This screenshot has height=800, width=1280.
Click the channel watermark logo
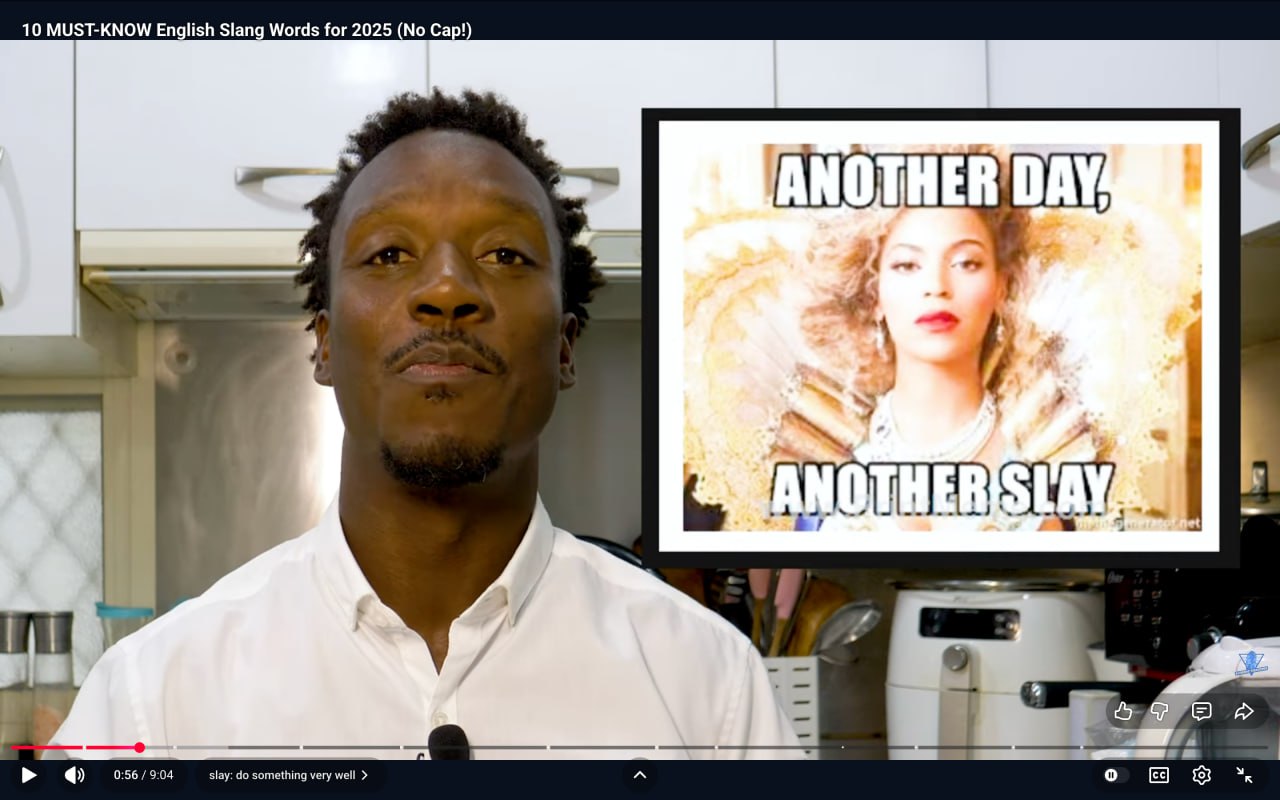[1250, 663]
